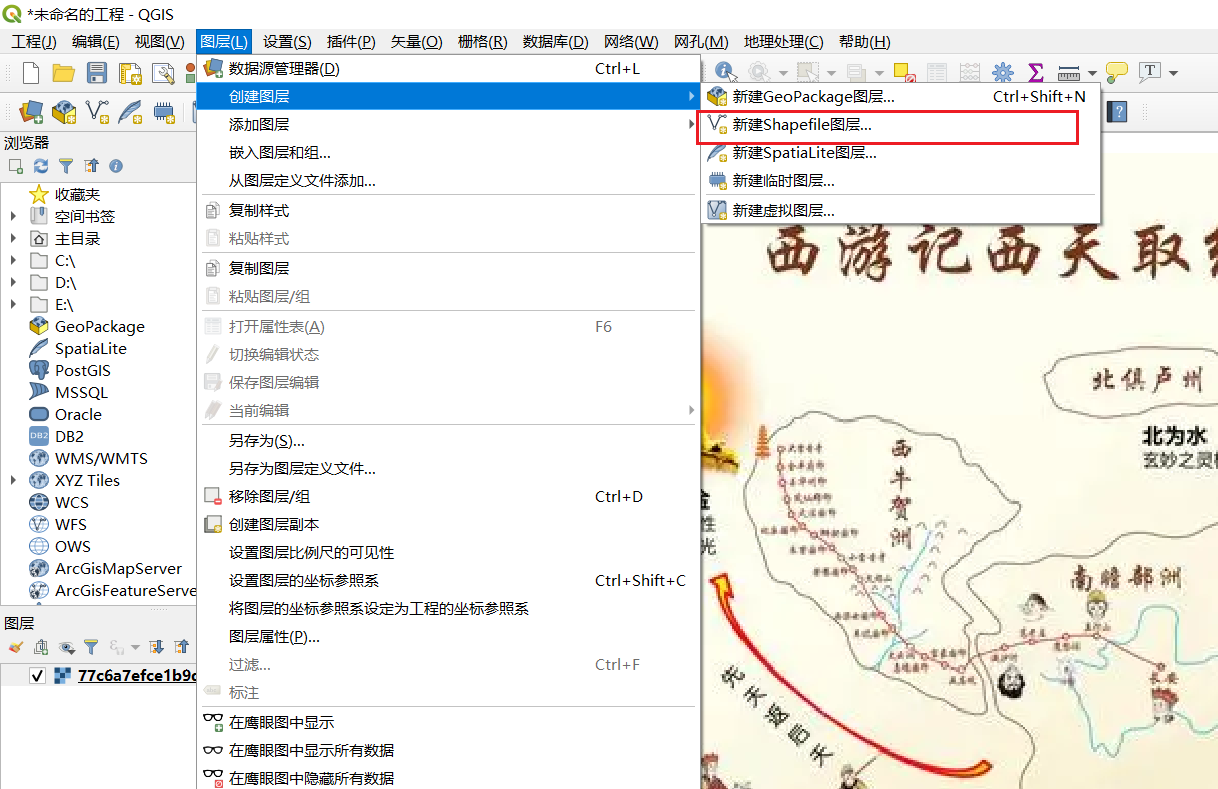
Task: Expand the D:\ drive node
Action: click(13, 282)
